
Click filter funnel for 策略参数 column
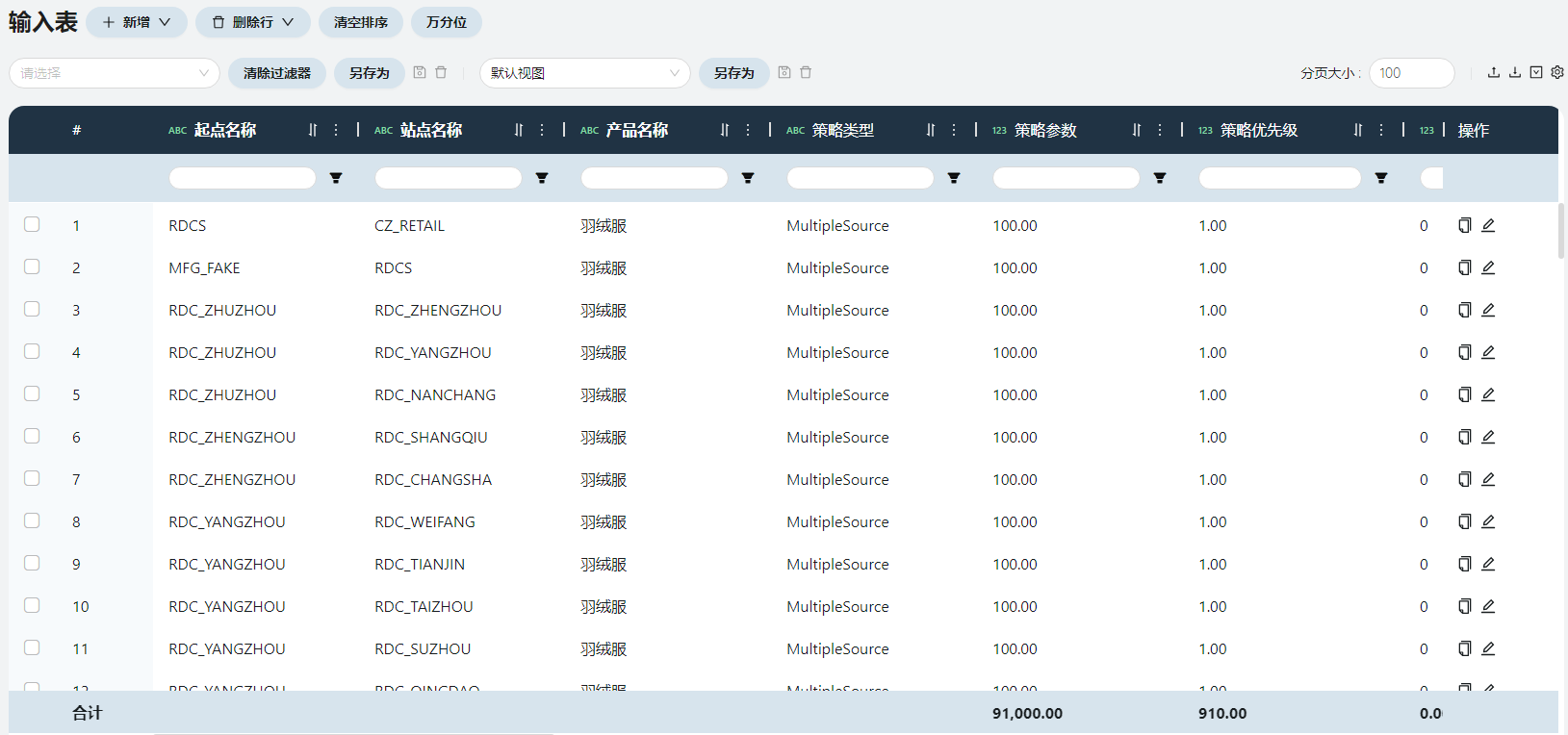(x=1160, y=178)
